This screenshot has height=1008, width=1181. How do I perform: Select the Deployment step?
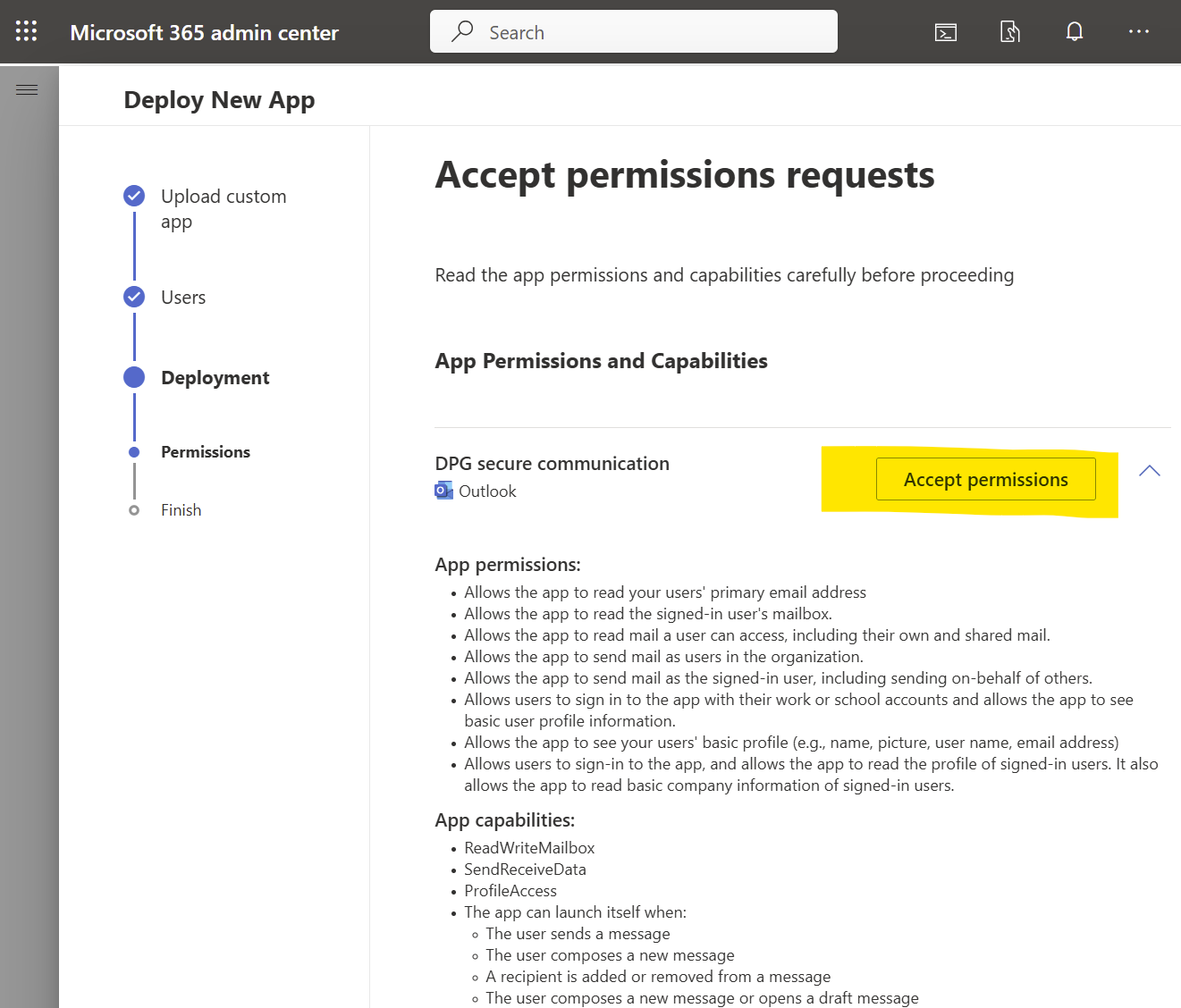215,378
